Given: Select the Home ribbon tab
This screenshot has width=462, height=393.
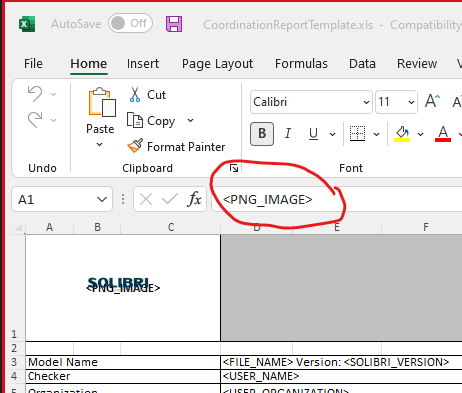Looking at the screenshot, I should click(89, 63).
